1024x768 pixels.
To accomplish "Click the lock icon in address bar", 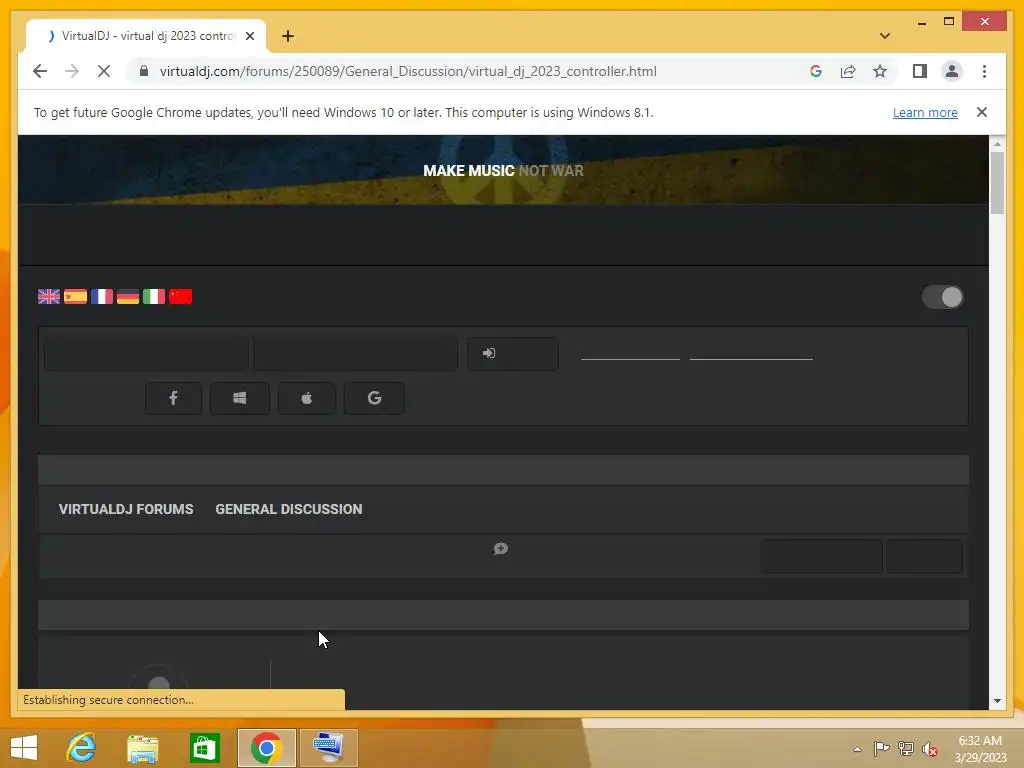I will (x=144, y=71).
